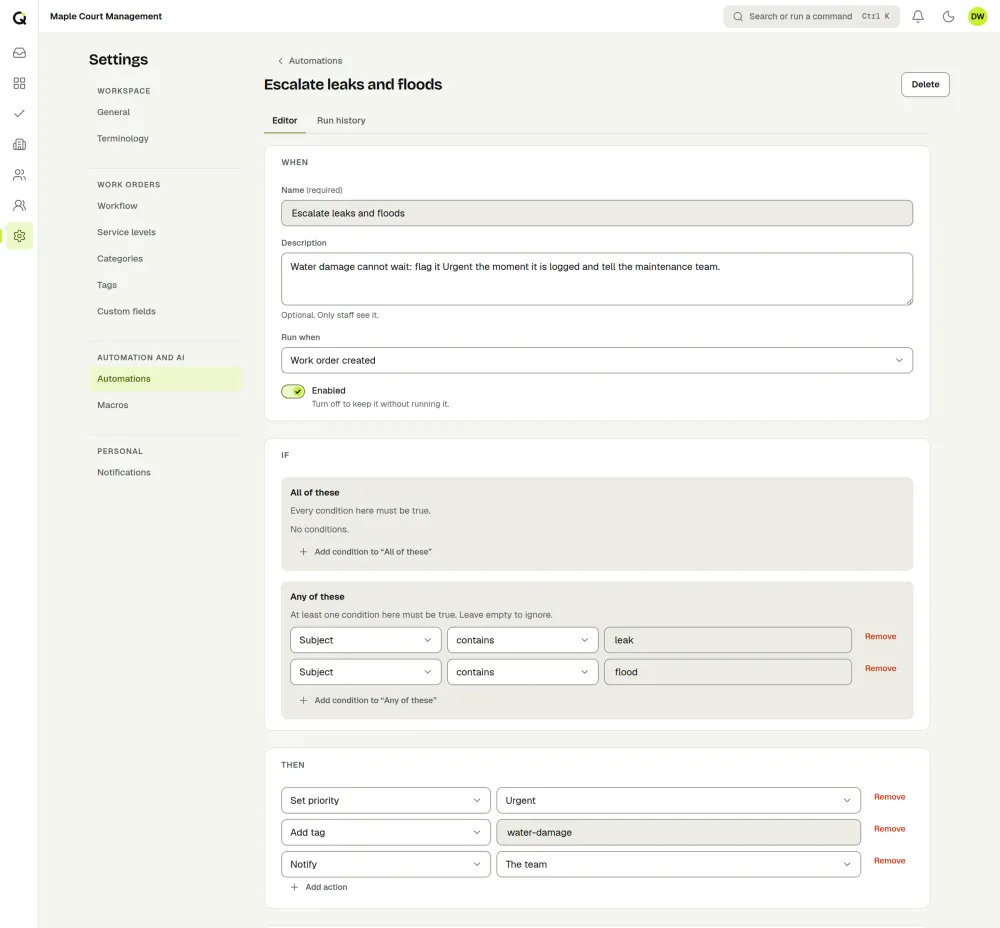Open the Add tag action dropdown
This screenshot has width=1000, height=928.
(386, 832)
